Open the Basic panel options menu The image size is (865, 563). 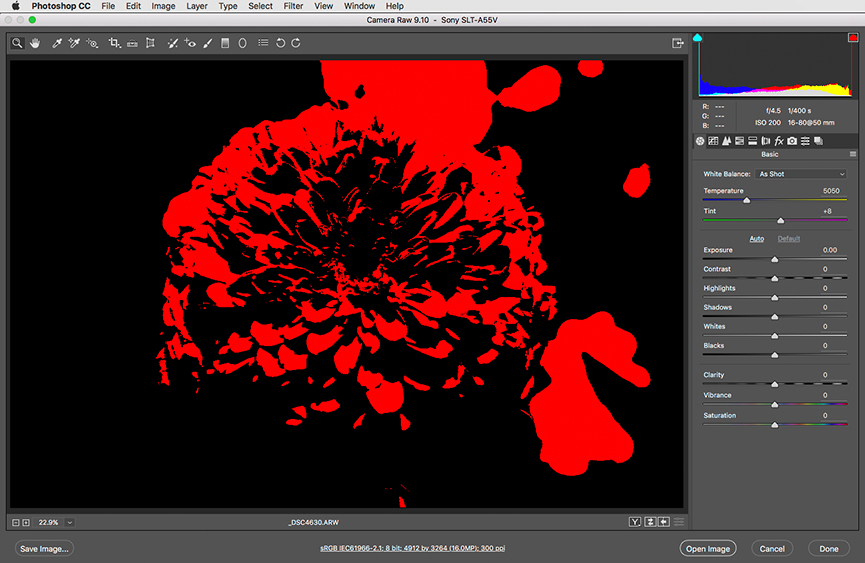pos(852,155)
